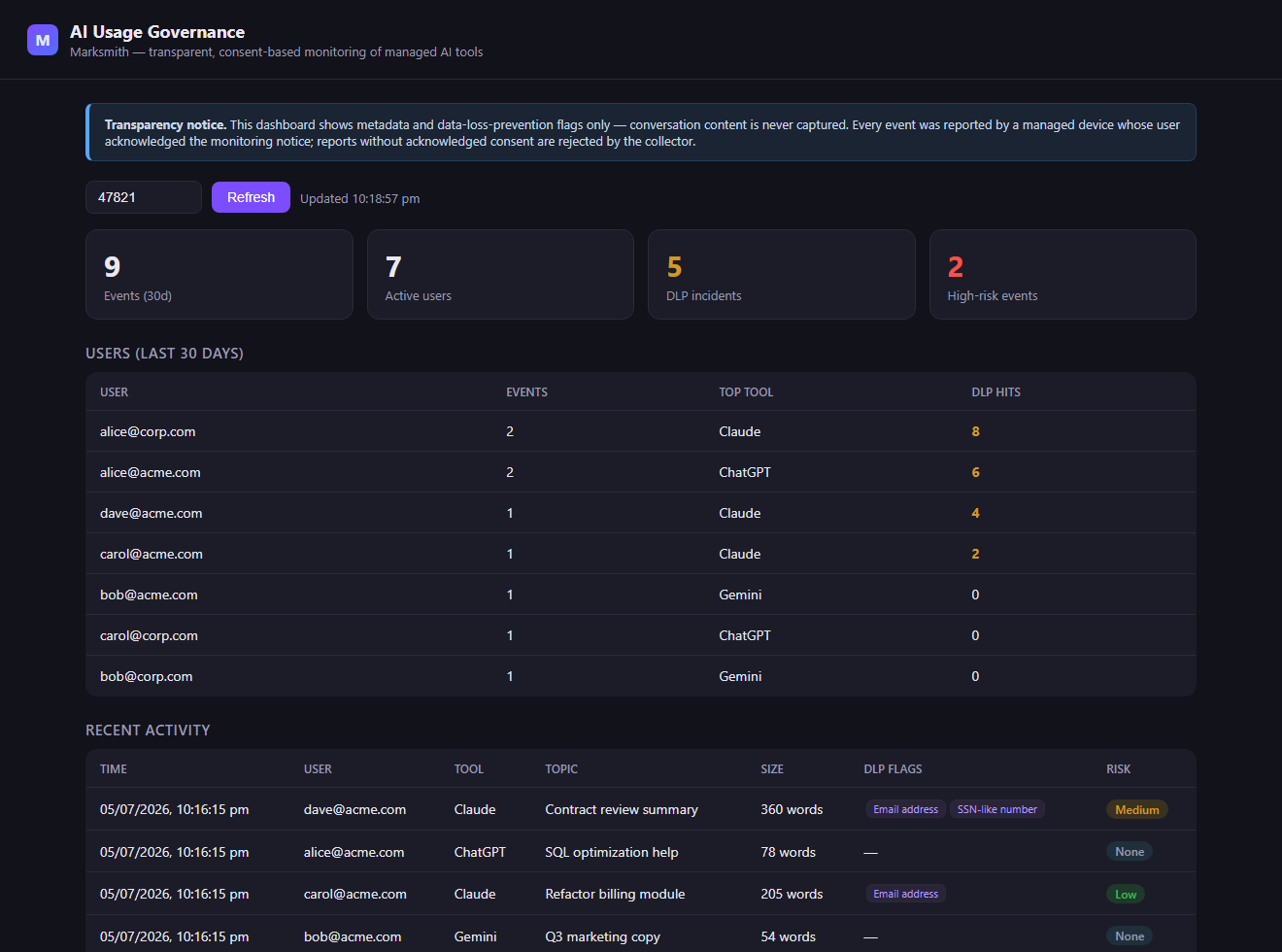Screen dimensions: 1282x952
Task: Click the Email address flag on dave's activity
Action: pos(905,809)
